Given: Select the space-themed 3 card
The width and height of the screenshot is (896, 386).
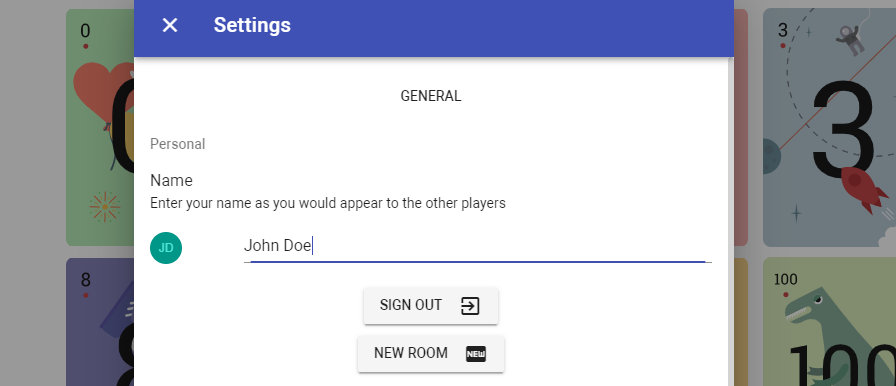Looking at the screenshot, I should (829, 127).
